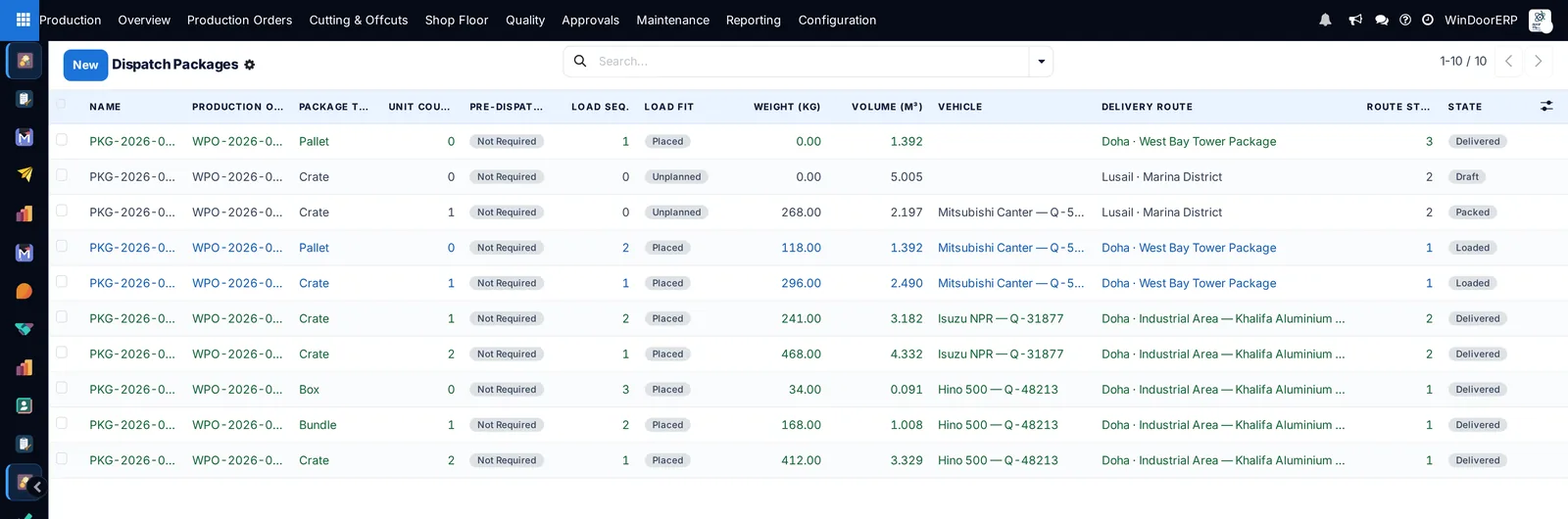The height and width of the screenshot is (519, 1568).
Task: Open the yellow paper plane sidebar app
Action: [x=24, y=174]
